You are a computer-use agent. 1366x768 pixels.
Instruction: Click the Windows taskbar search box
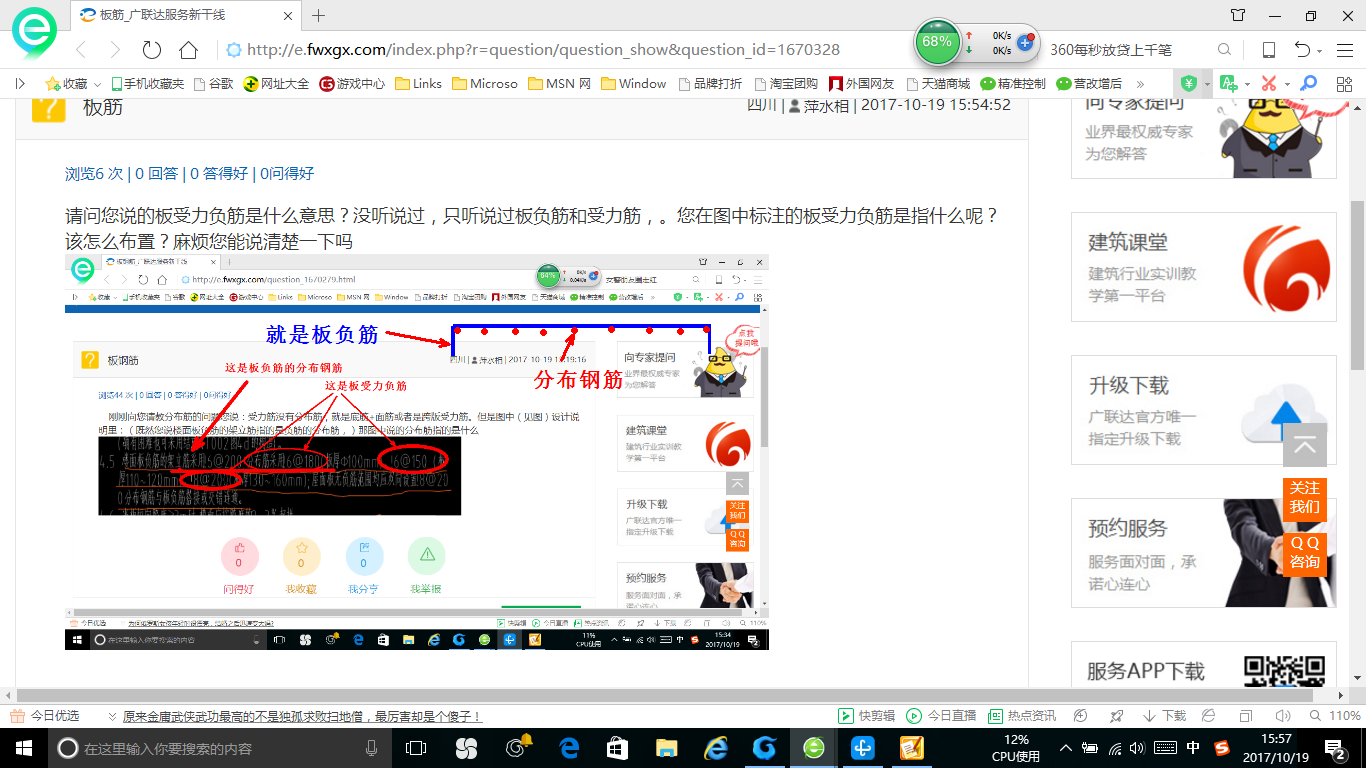(x=218, y=748)
